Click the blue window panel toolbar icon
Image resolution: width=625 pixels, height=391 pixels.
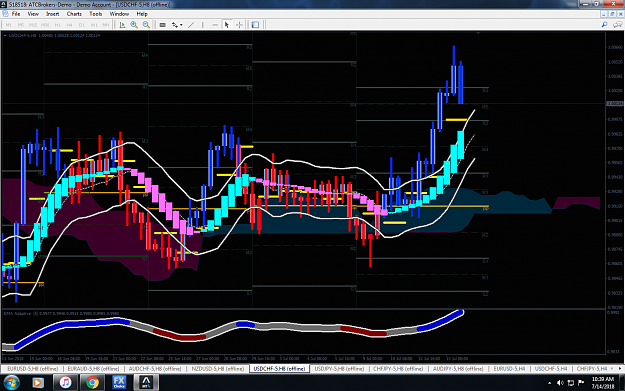pos(255,25)
